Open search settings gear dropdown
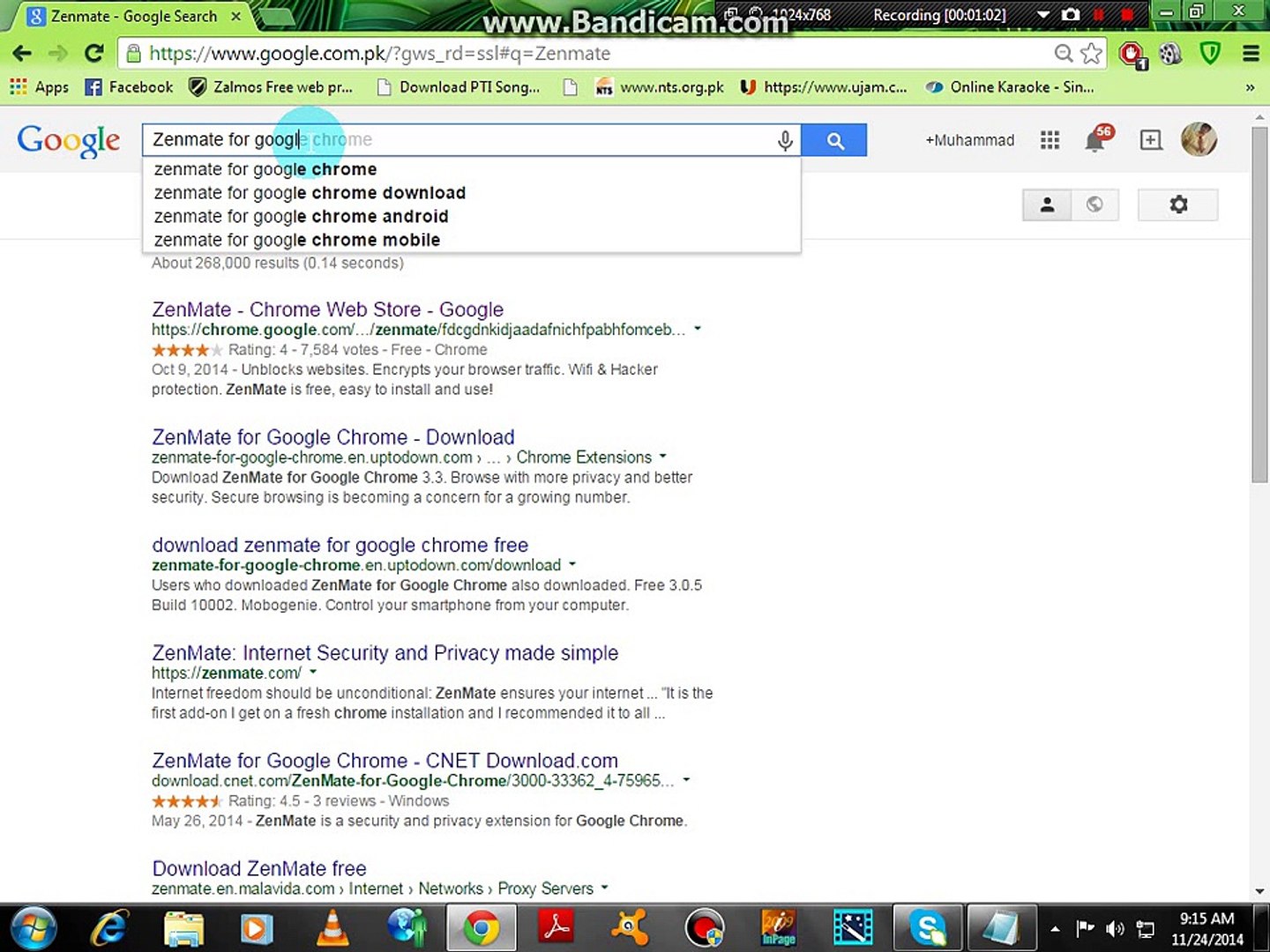This screenshot has height=952, width=1270. pyautogui.click(x=1178, y=205)
